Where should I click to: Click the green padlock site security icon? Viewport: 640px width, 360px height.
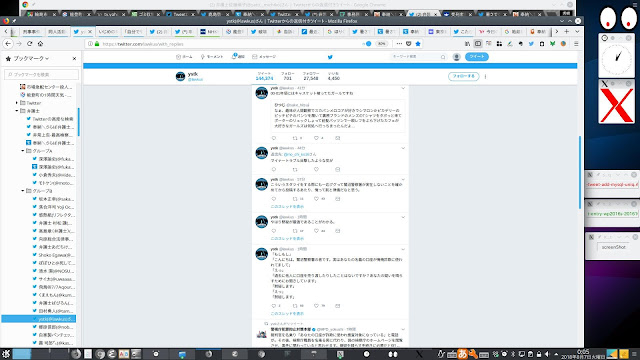tap(97, 44)
